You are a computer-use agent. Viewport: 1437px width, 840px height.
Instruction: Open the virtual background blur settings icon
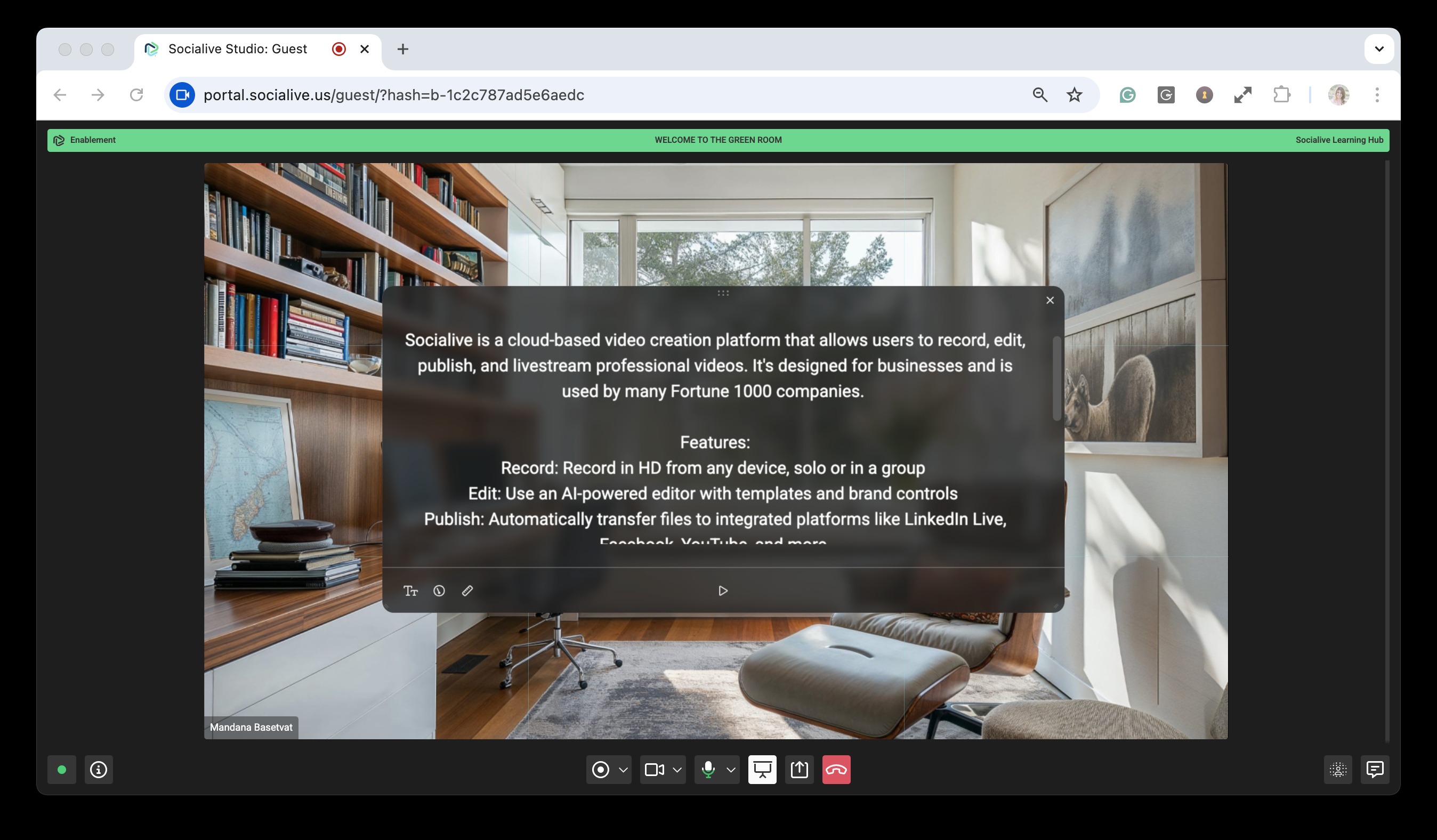[1338, 770]
